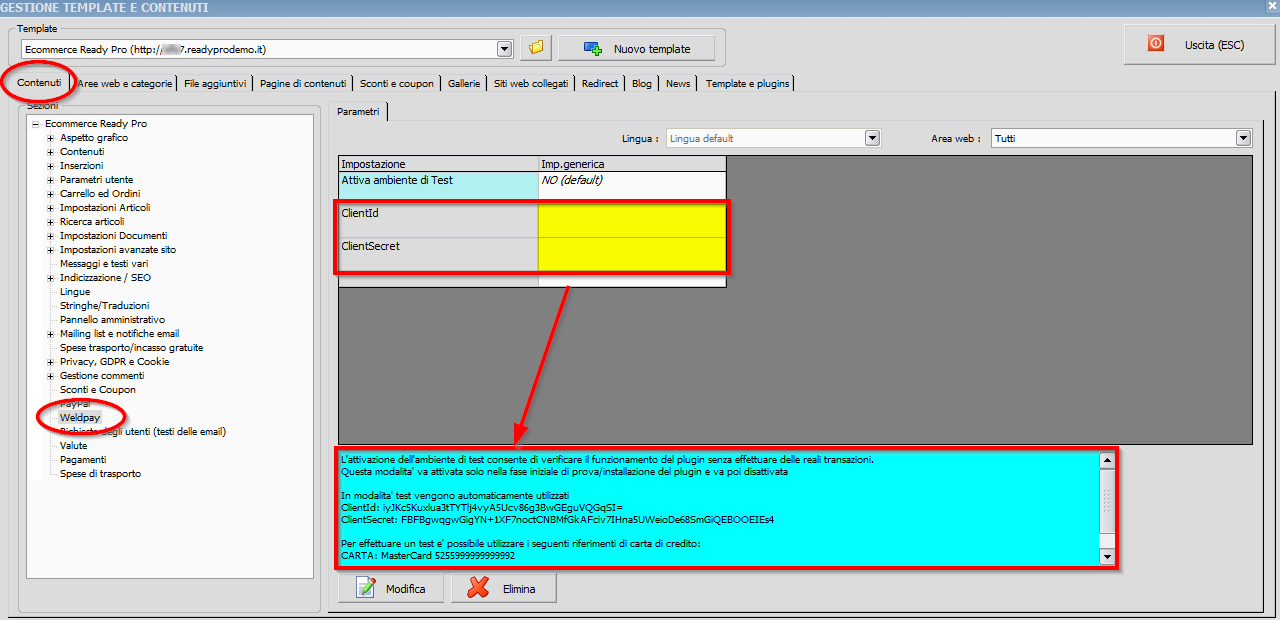Click the Impostazione column header
Viewport: 1280px width, 620px height.
pos(438,164)
